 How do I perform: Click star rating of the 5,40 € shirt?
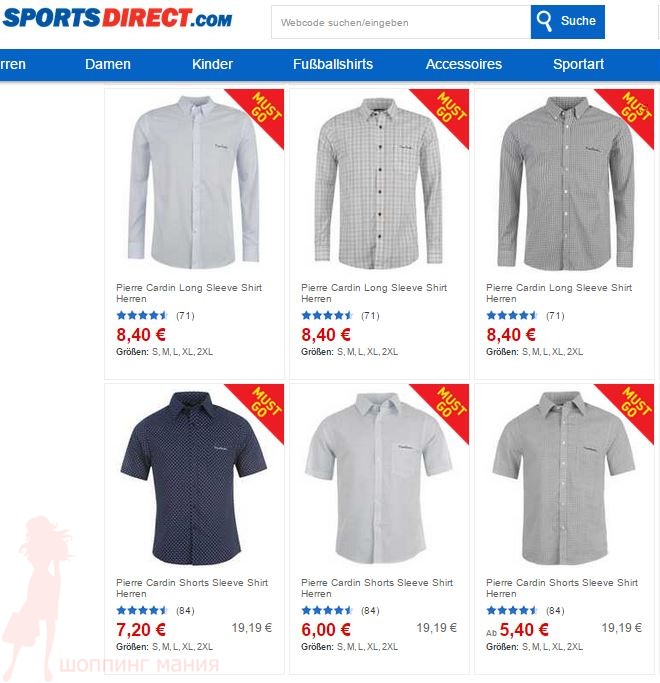tap(512, 611)
